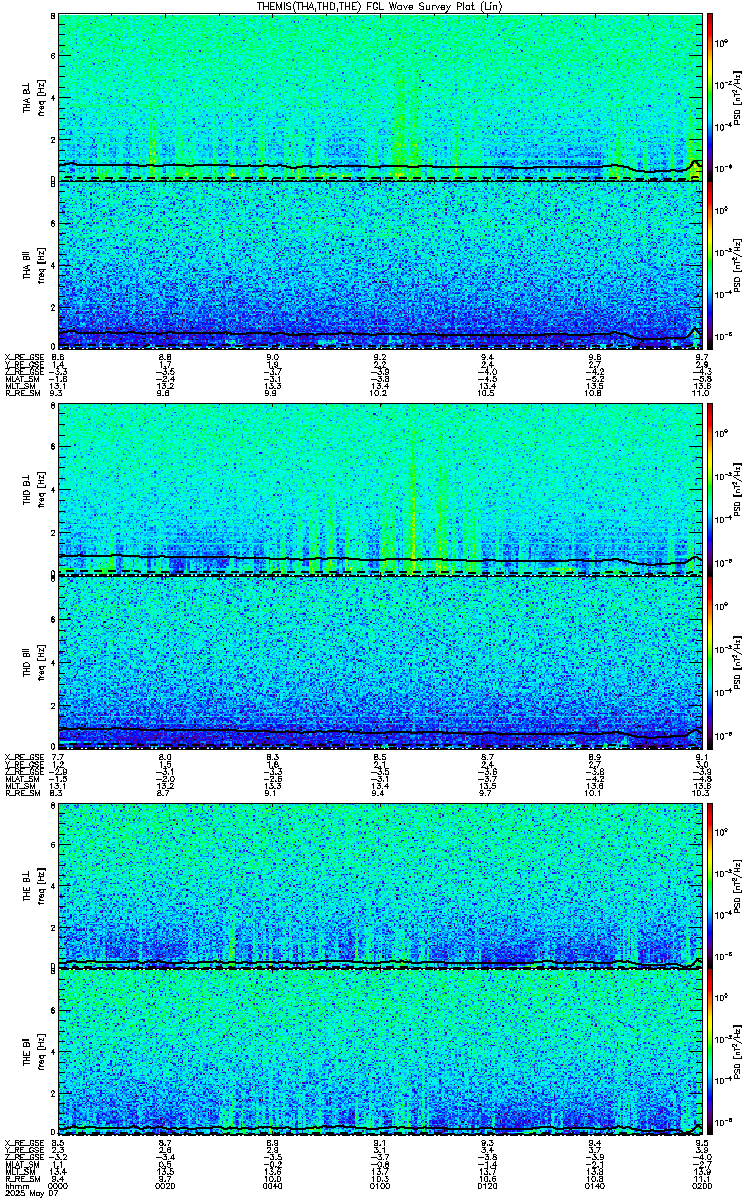This screenshot has width=750, height=1200.
Task: Click the 0120 time tick label
Action: (x=488, y=1186)
